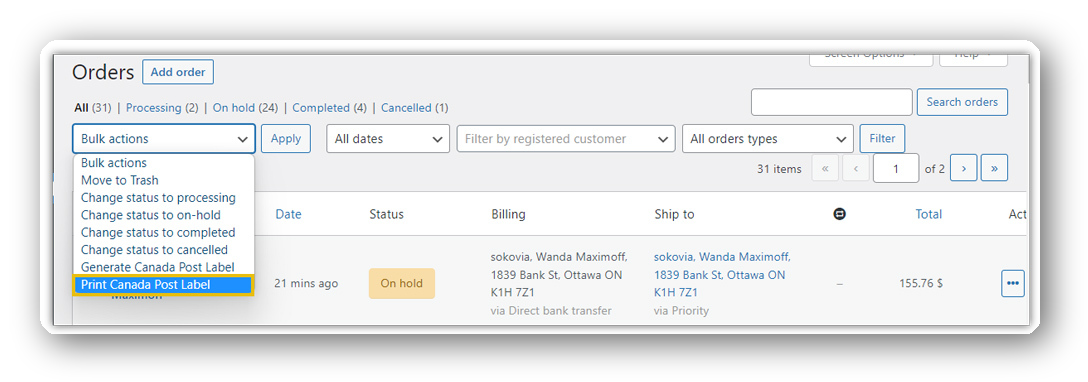
Task: Click the current page number field
Action: [x=896, y=168]
